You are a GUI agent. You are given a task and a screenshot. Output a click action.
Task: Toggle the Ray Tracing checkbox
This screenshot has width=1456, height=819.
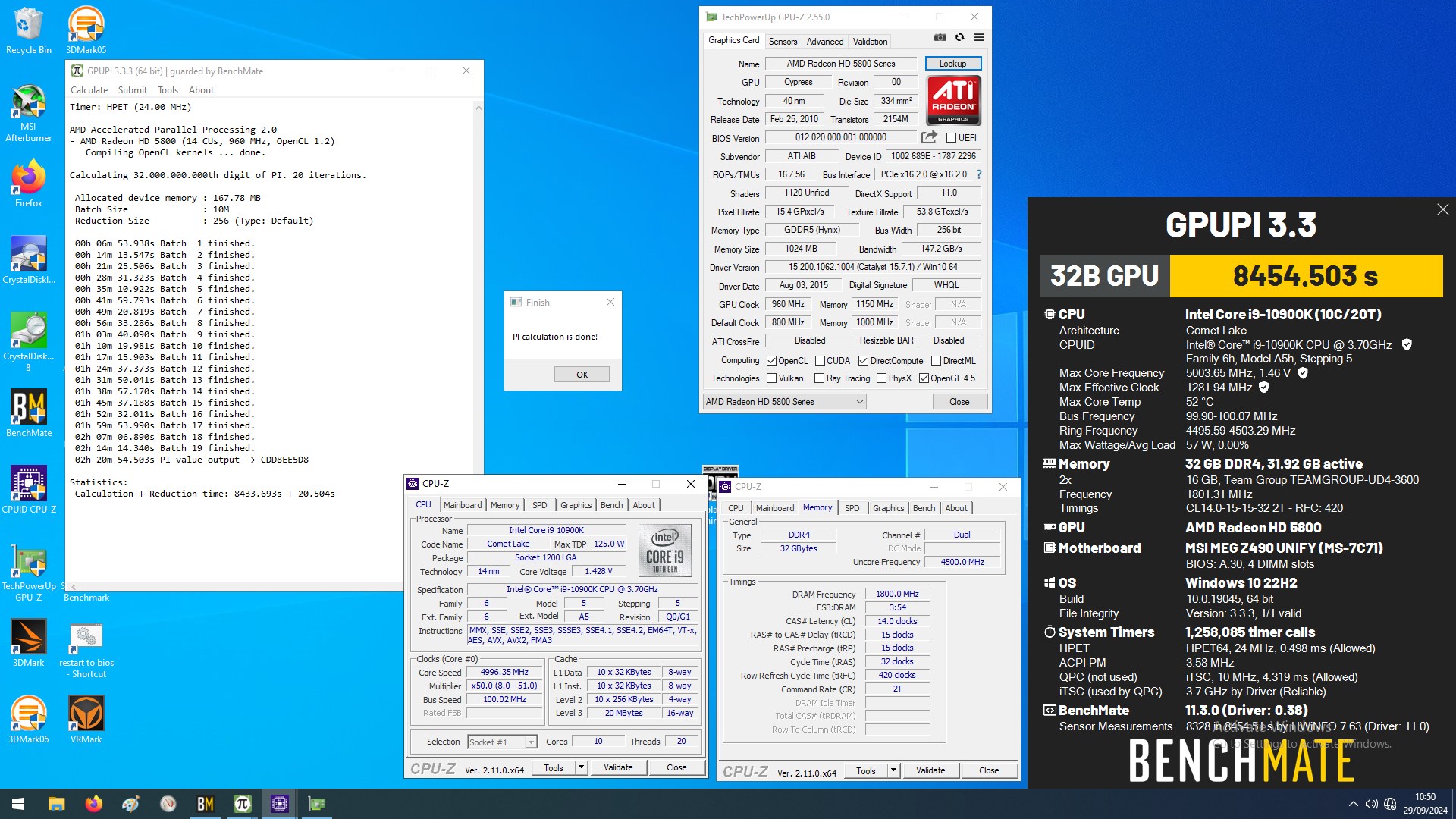819,378
